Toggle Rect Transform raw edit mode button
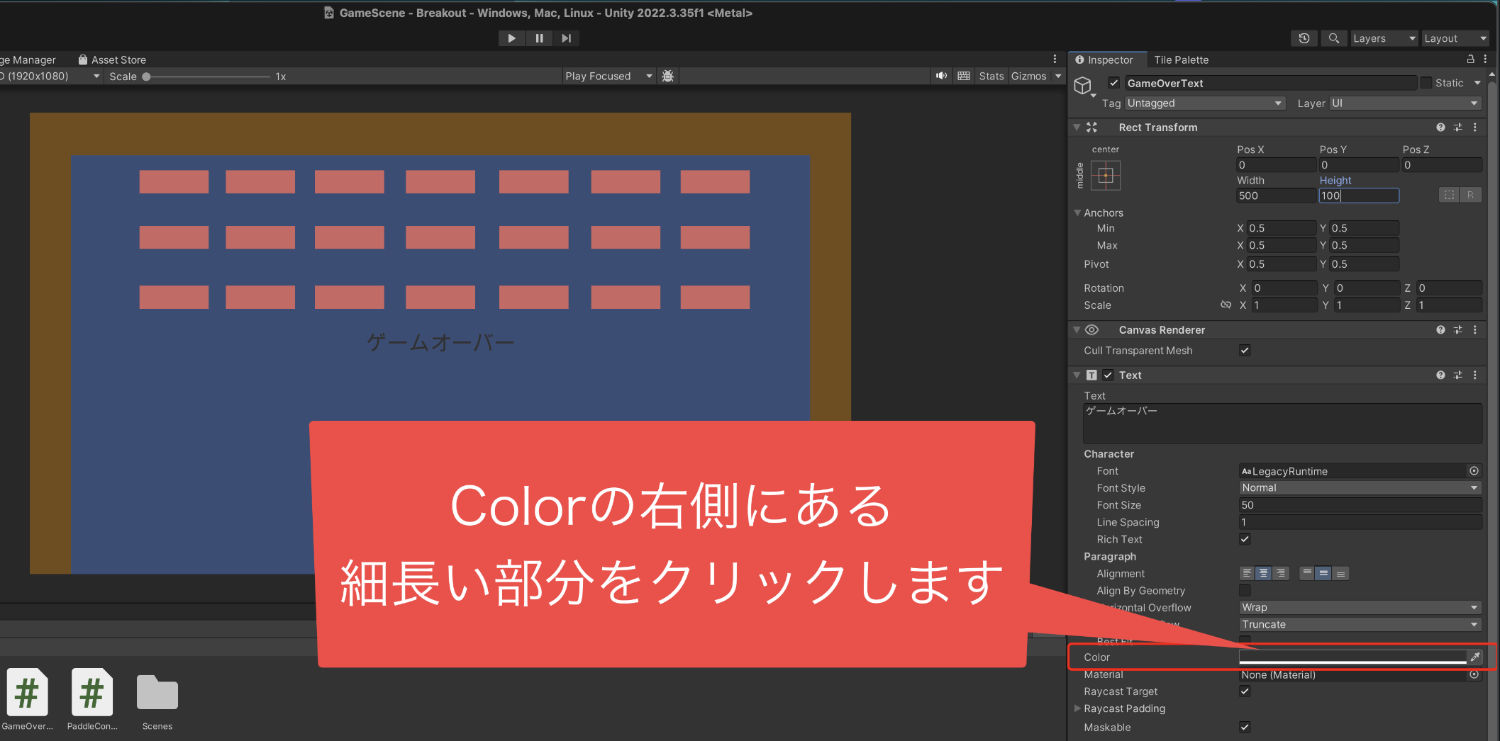 tap(1470, 195)
